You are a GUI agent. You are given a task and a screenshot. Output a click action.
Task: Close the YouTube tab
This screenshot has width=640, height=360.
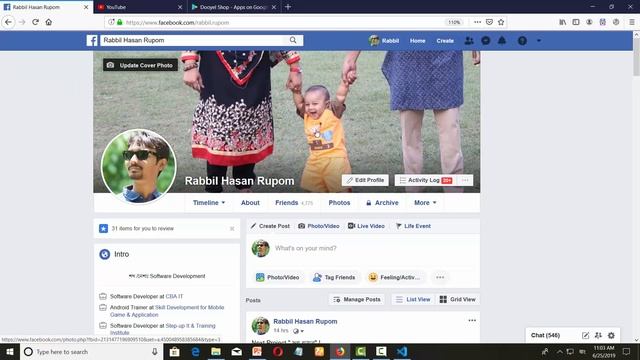pyautogui.click(x=180, y=7)
